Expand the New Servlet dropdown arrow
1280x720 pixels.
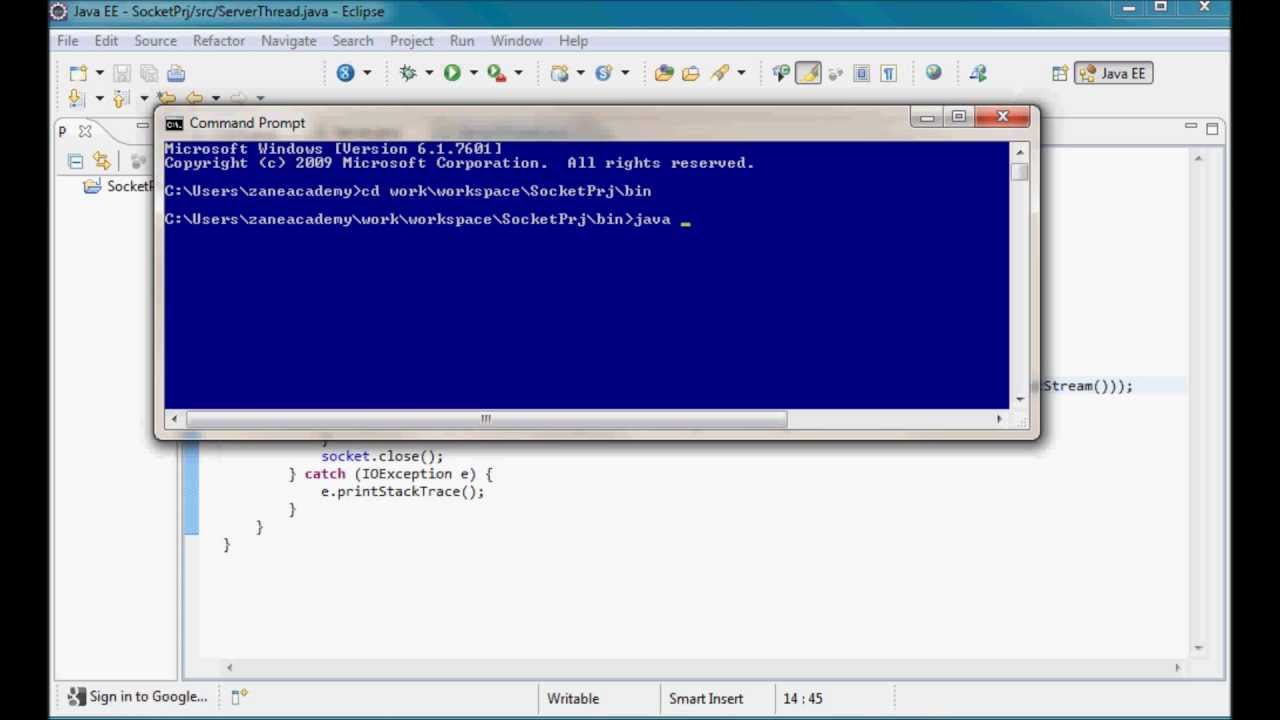[x=625, y=73]
